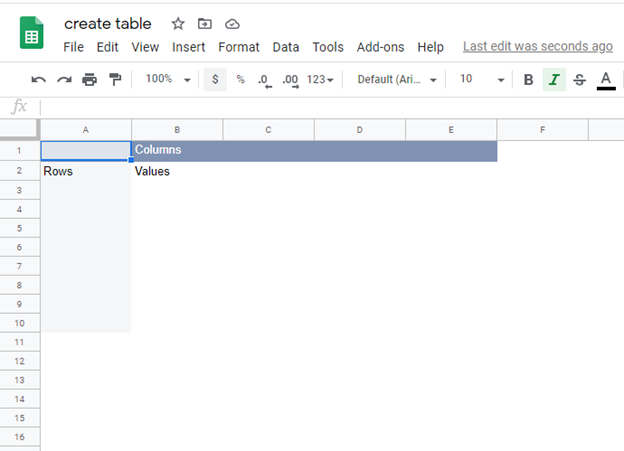Format as percent
Screen dimensions: 624x451
[240, 79]
